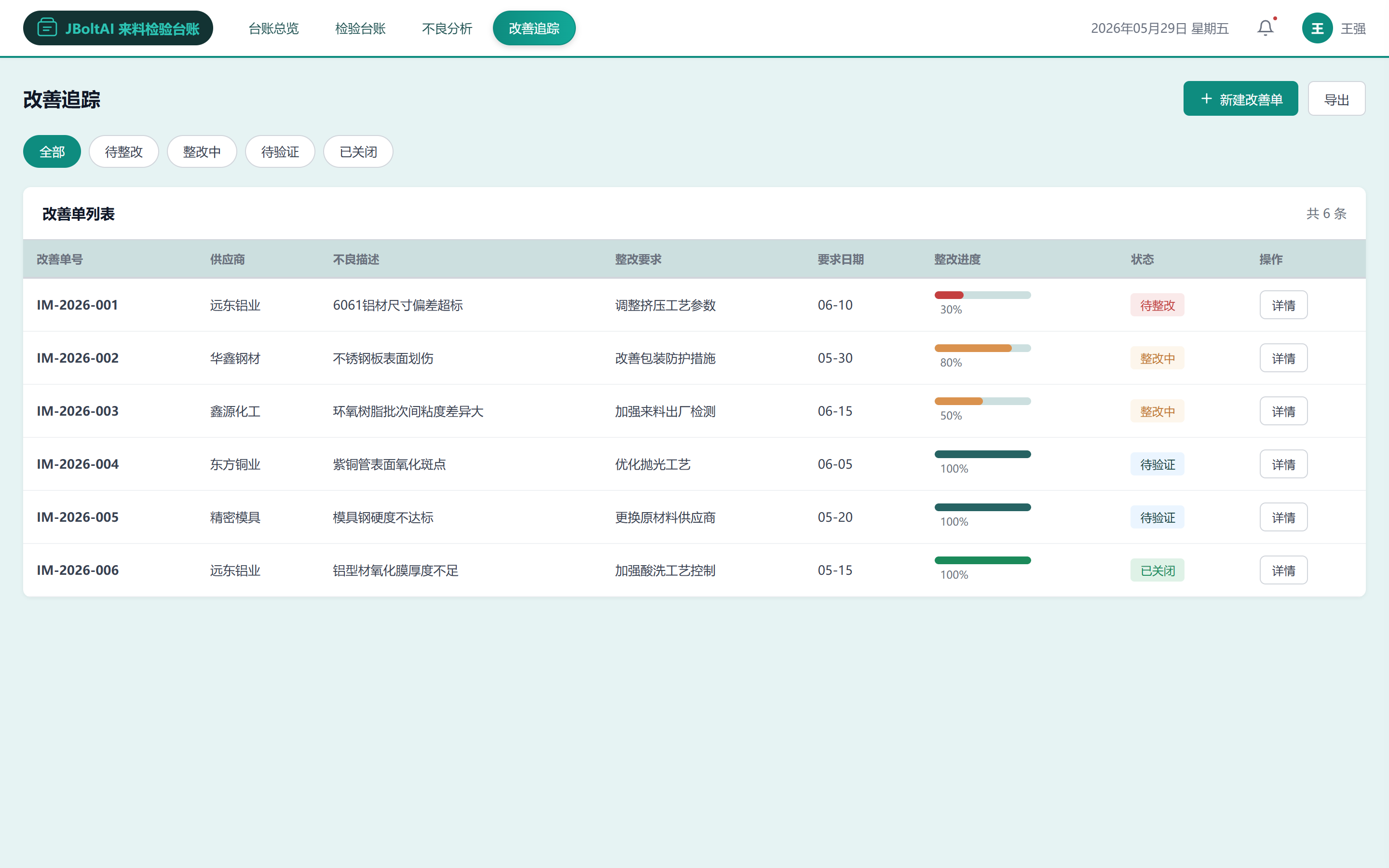Image resolution: width=1389 pixels, height=868 pixels.
Task: Click order number IM-2026-005
Action: 78,517
